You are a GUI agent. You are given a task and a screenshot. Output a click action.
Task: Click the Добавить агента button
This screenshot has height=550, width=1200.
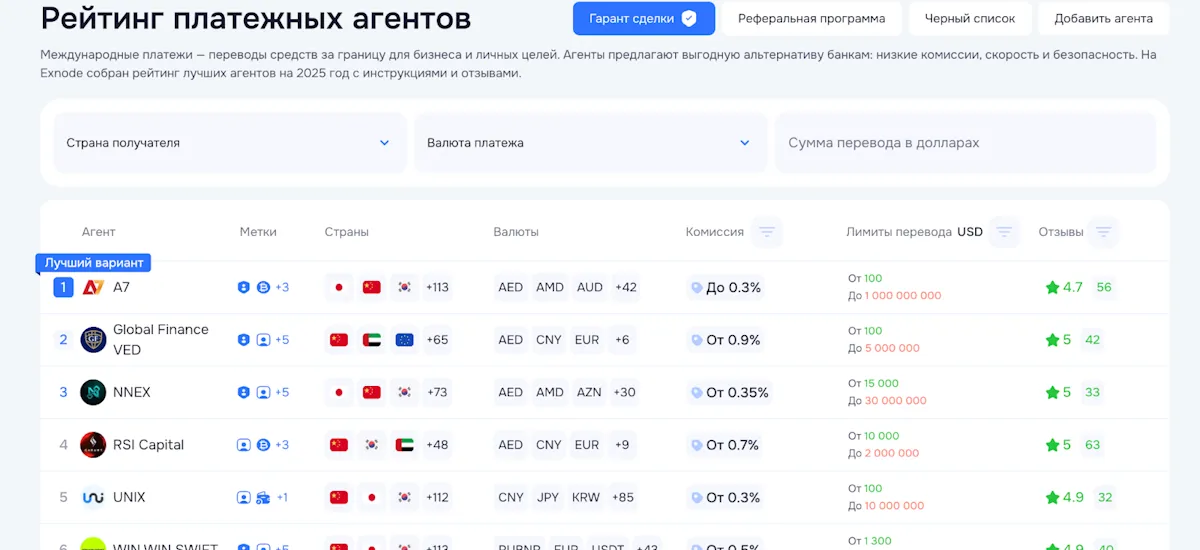1103,18
